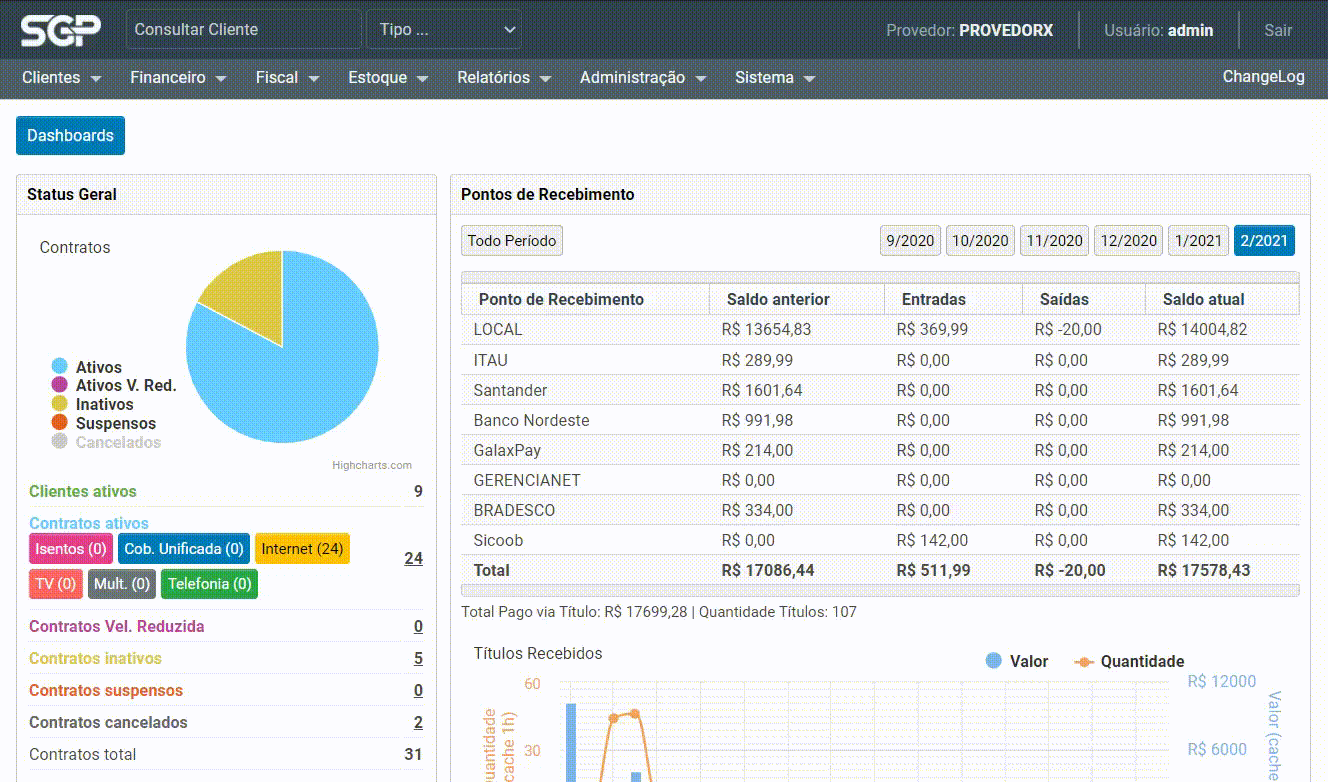
Task: Toggle the Quantidade series in chart legend
Action: tap(1129, 661)
